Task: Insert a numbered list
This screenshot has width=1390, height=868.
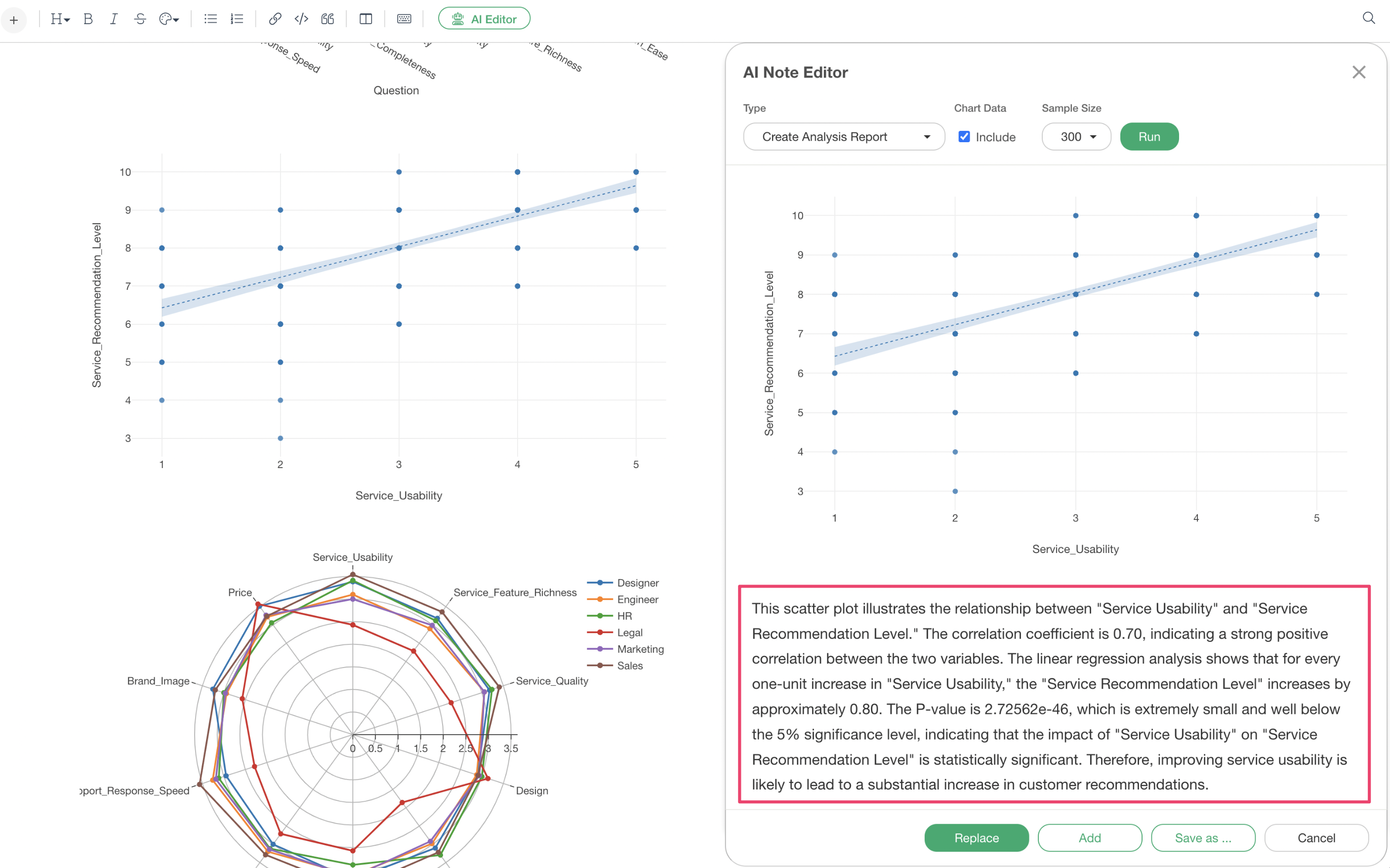Action: pyautogui.click(x=237, y=19)
